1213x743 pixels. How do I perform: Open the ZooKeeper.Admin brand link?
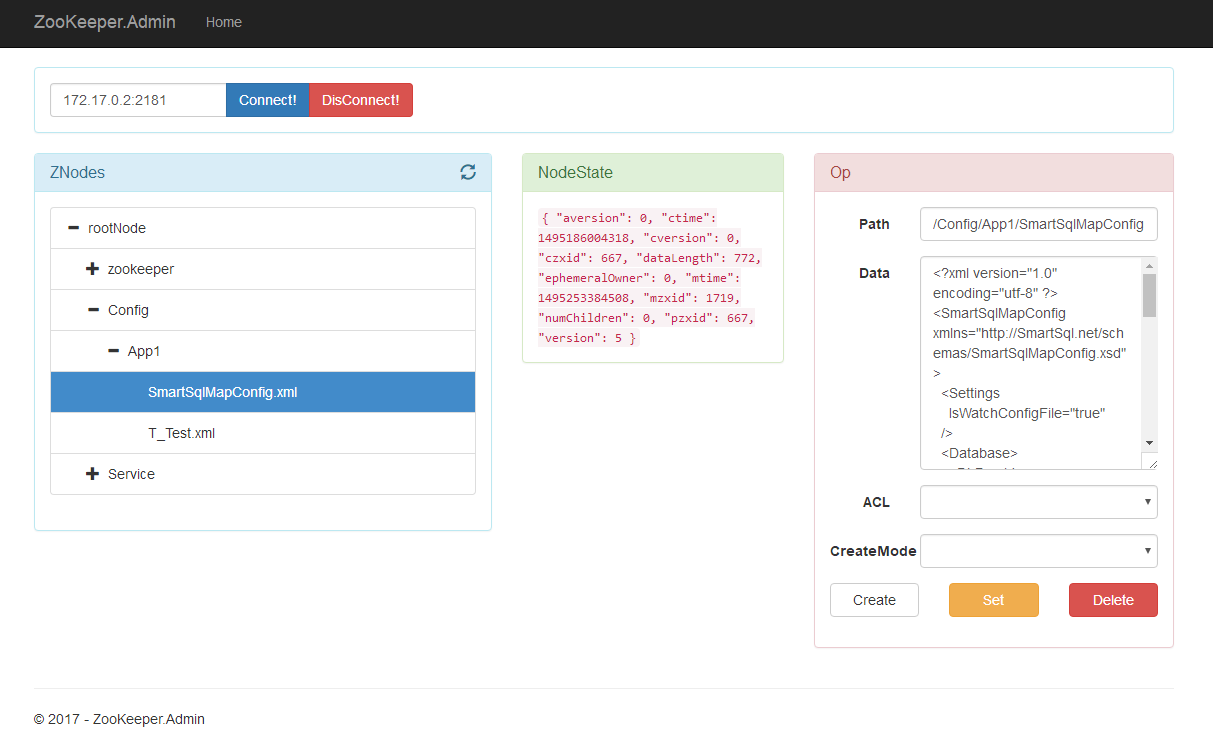tap(104, 22)
